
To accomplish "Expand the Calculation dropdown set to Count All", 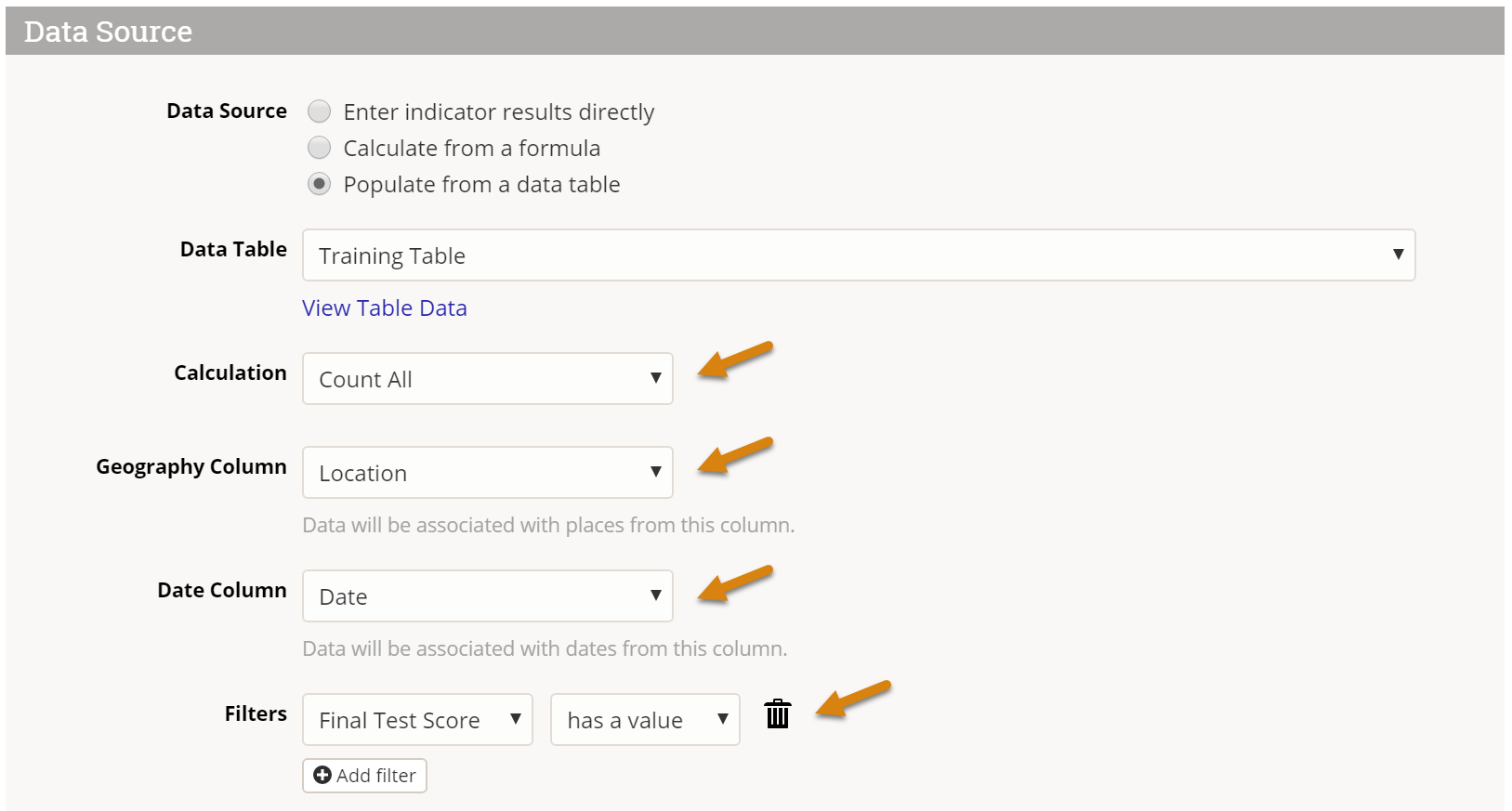I will [x=487, y=379].
